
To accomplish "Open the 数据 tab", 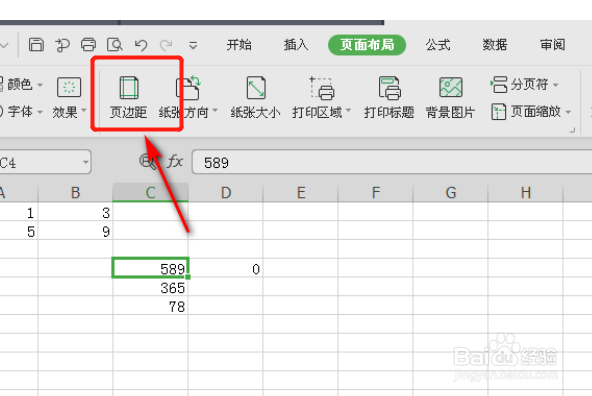I will click(x=495, y=45).
